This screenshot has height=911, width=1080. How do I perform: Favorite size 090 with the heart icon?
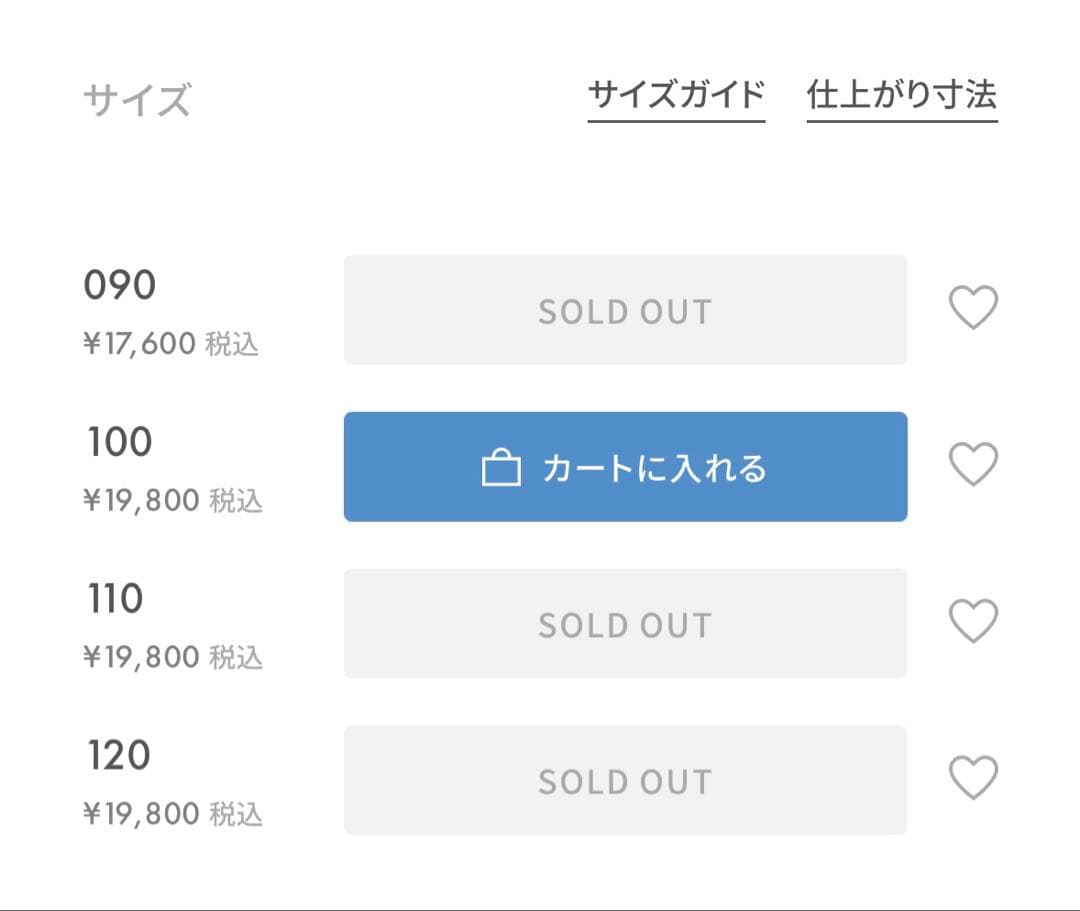973,308
